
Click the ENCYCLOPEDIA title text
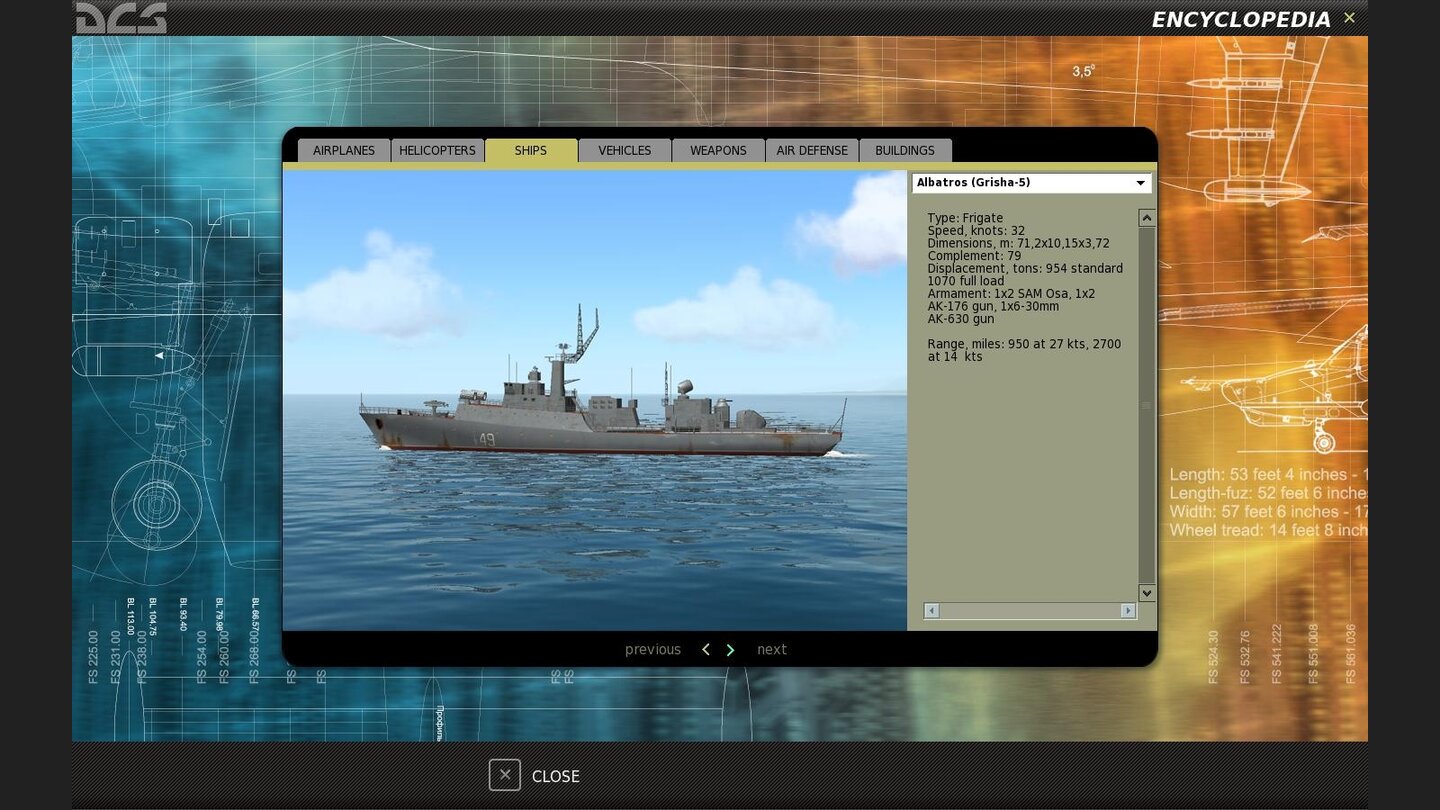(1241, 20)
